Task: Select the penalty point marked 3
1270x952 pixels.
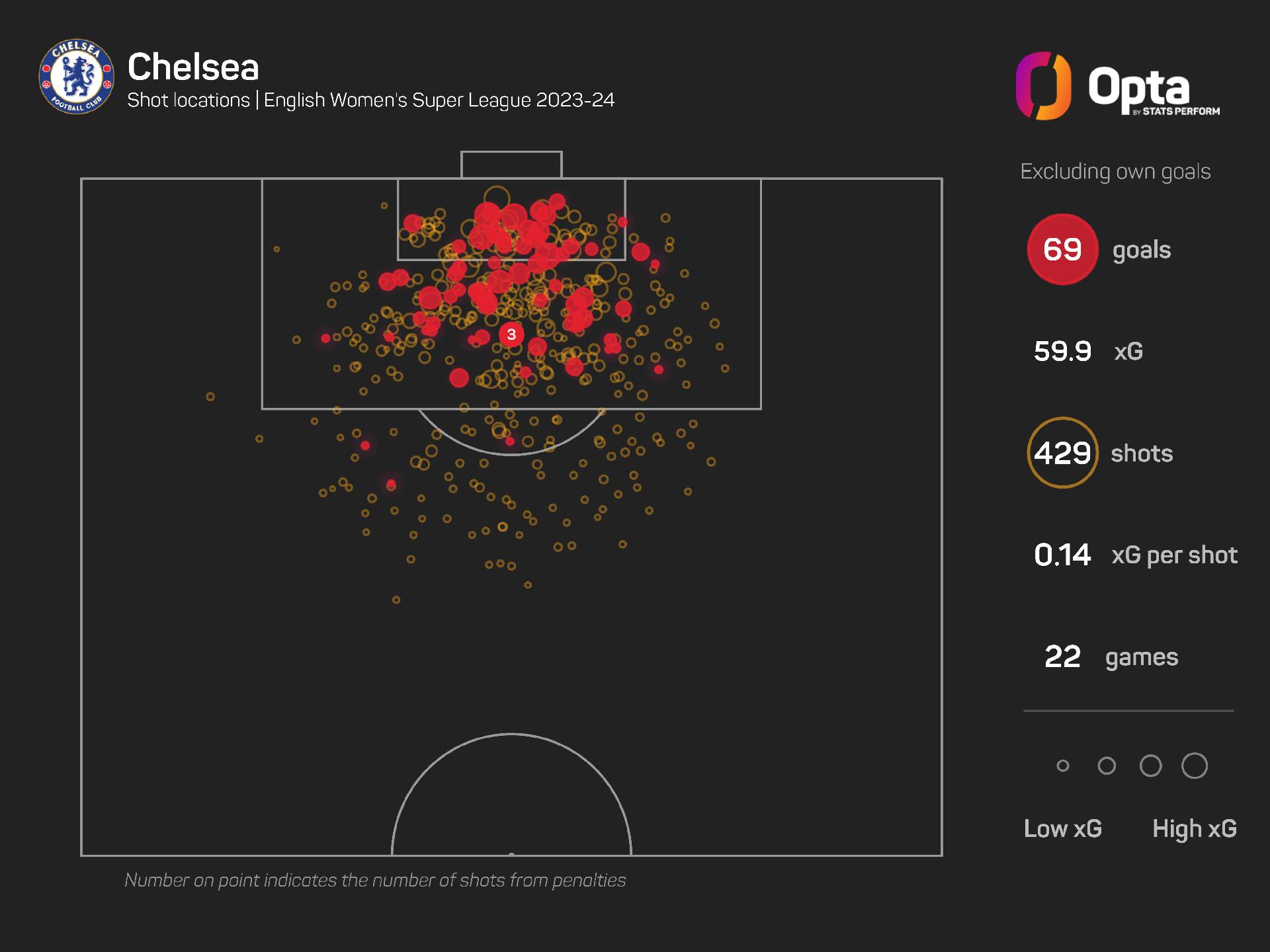Action: [511, 335]
